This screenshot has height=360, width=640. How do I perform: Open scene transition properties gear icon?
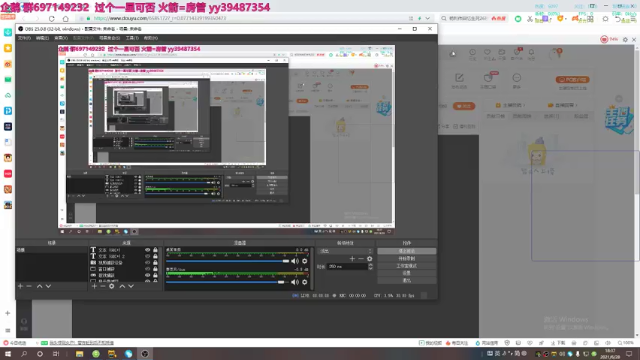tap(369, 259)
